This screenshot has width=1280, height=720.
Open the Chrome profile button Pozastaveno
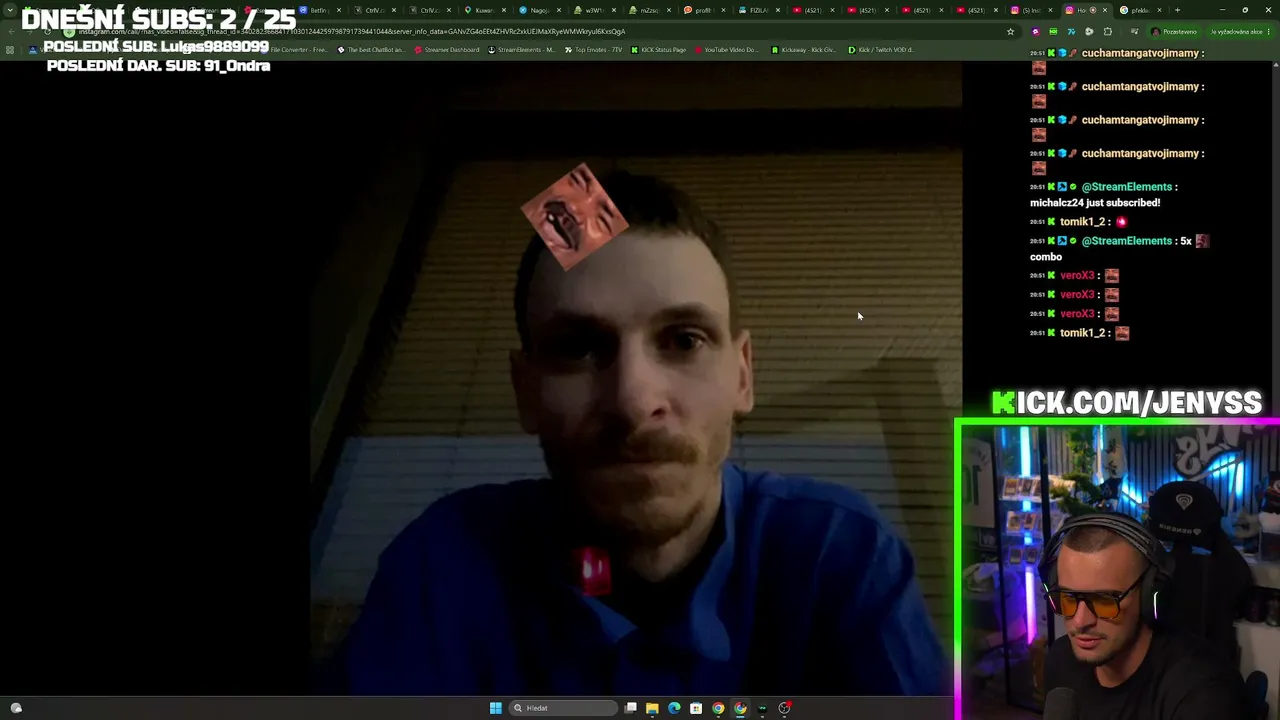pyautogui.click(x=1174, y=31)
